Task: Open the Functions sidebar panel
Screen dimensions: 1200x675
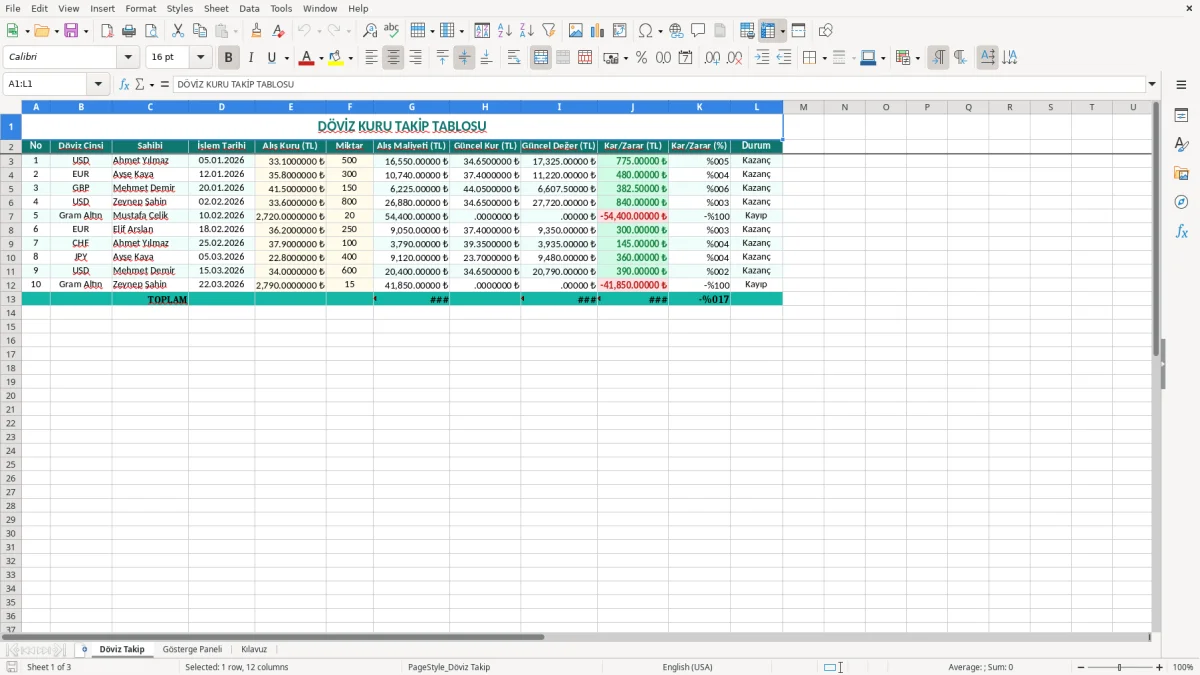Action: [1181, 231]
